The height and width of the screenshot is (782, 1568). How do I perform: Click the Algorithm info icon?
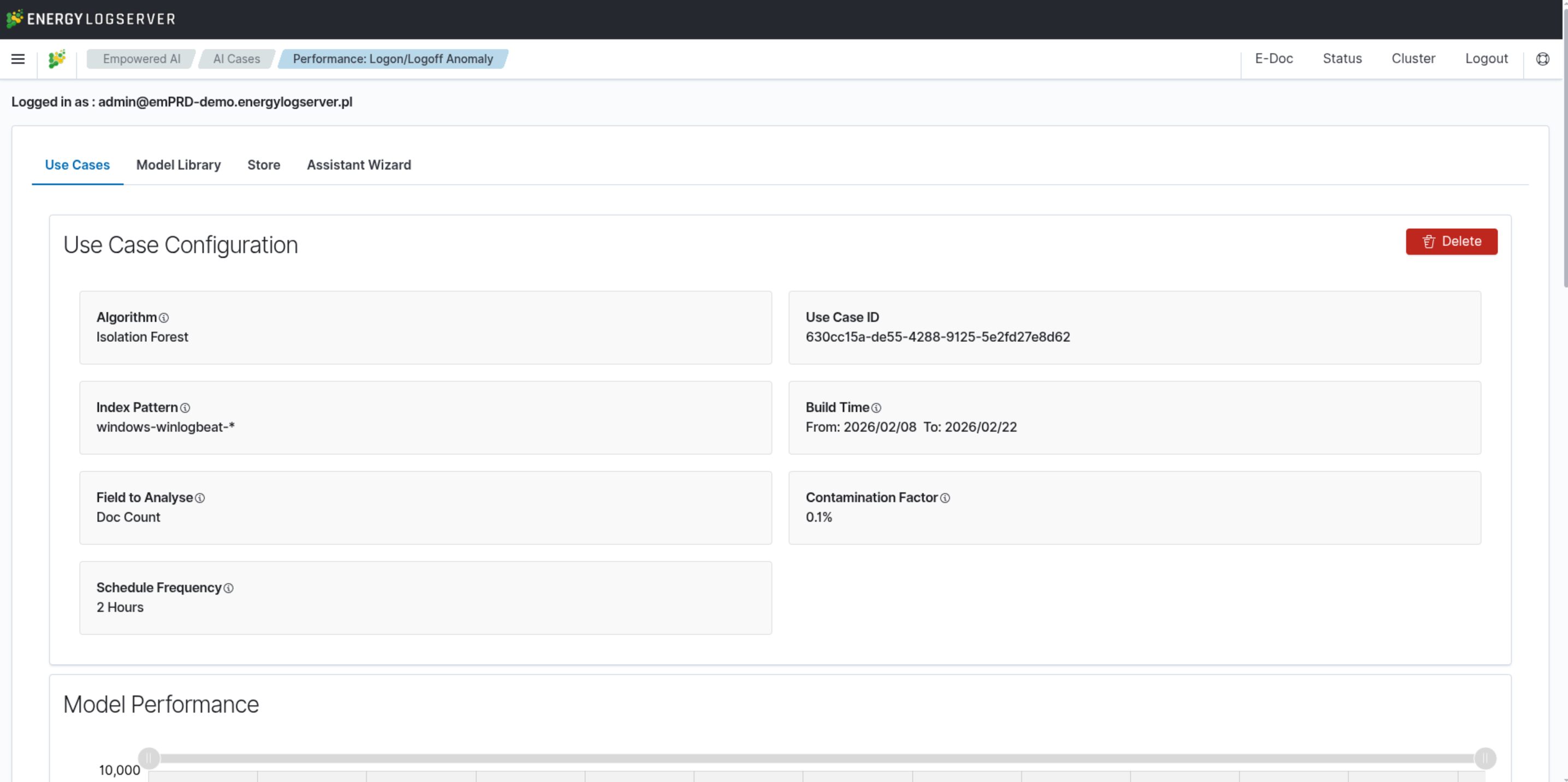pyautogui.click(x=164, y=318)
